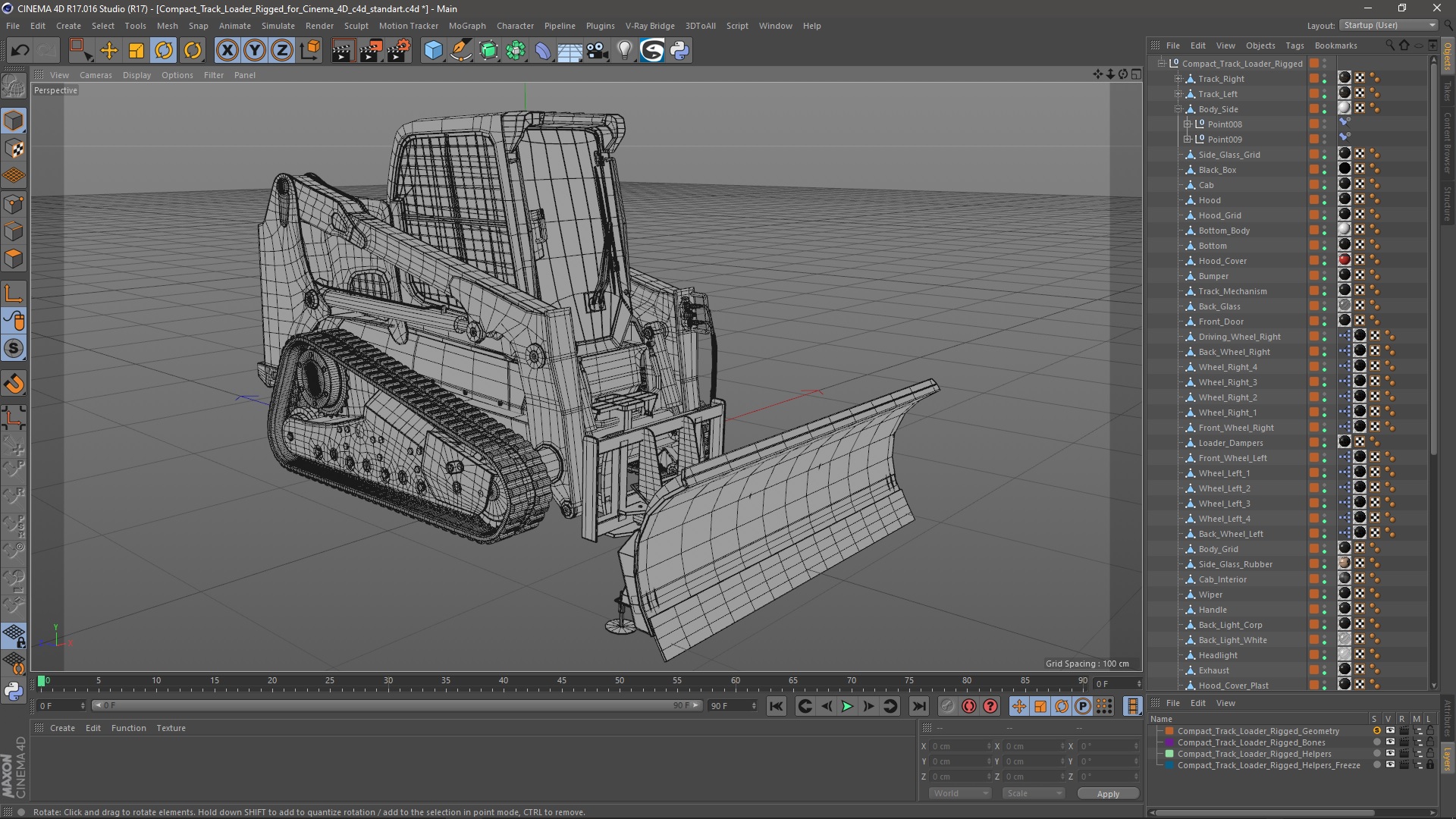Image resolution: width=1456 pixels, height=819 pixels.
Task: Click Texture in material manager
Action: tap(171, 728)
